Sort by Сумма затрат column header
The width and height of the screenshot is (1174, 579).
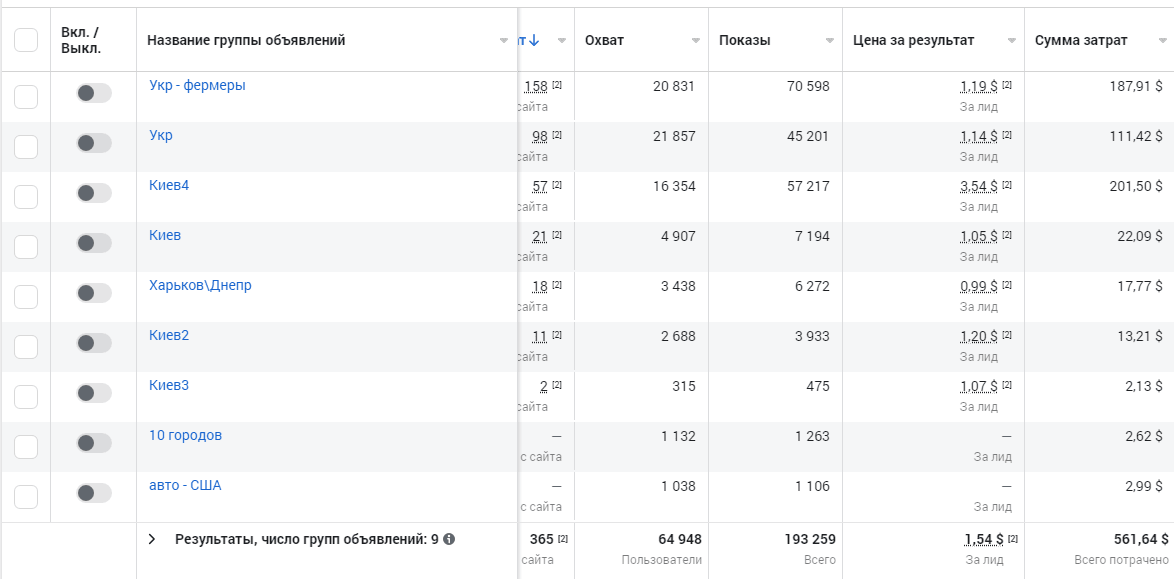tap(1081, 40)
